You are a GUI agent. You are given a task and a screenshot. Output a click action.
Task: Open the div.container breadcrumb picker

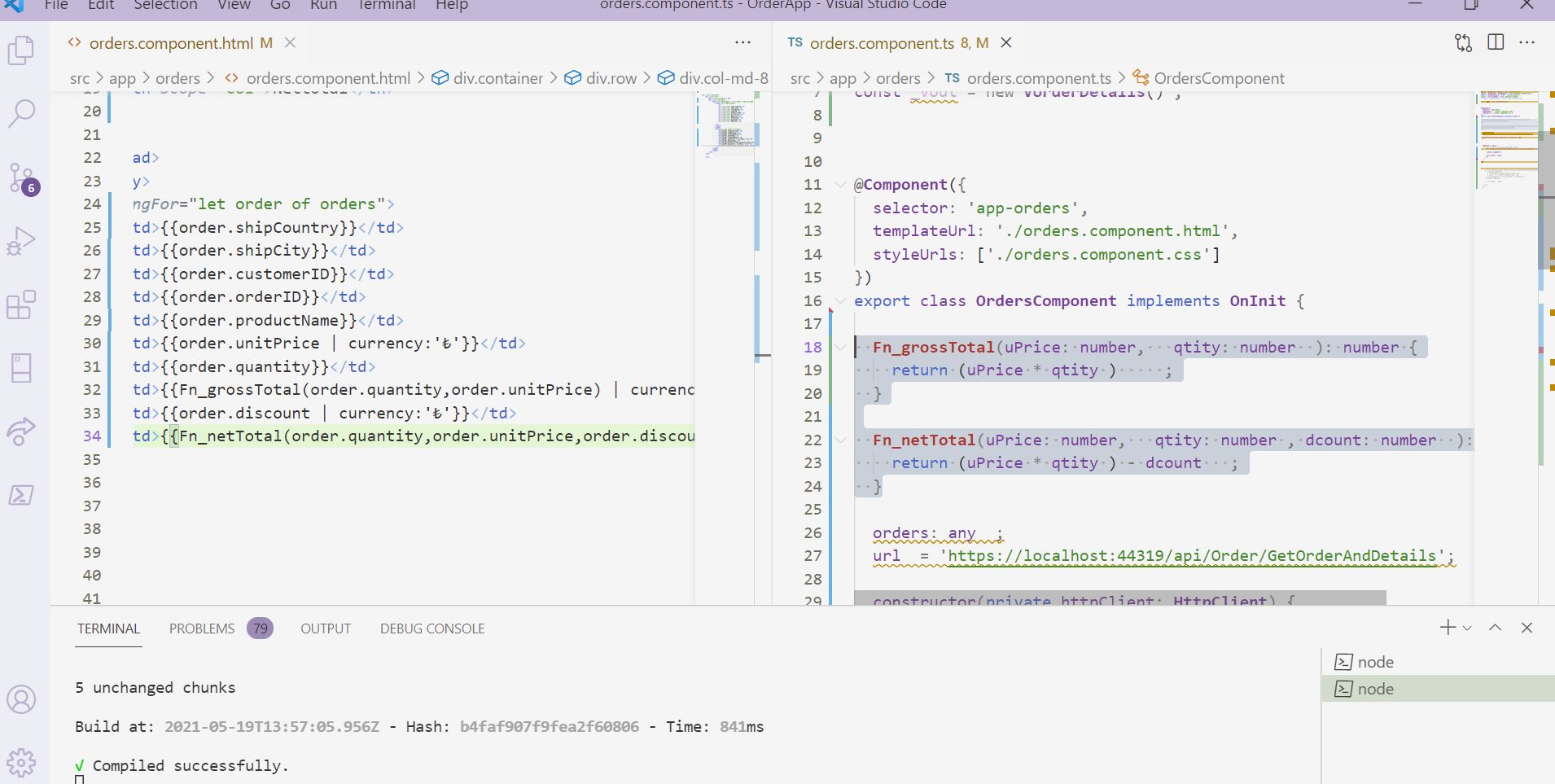488,78
